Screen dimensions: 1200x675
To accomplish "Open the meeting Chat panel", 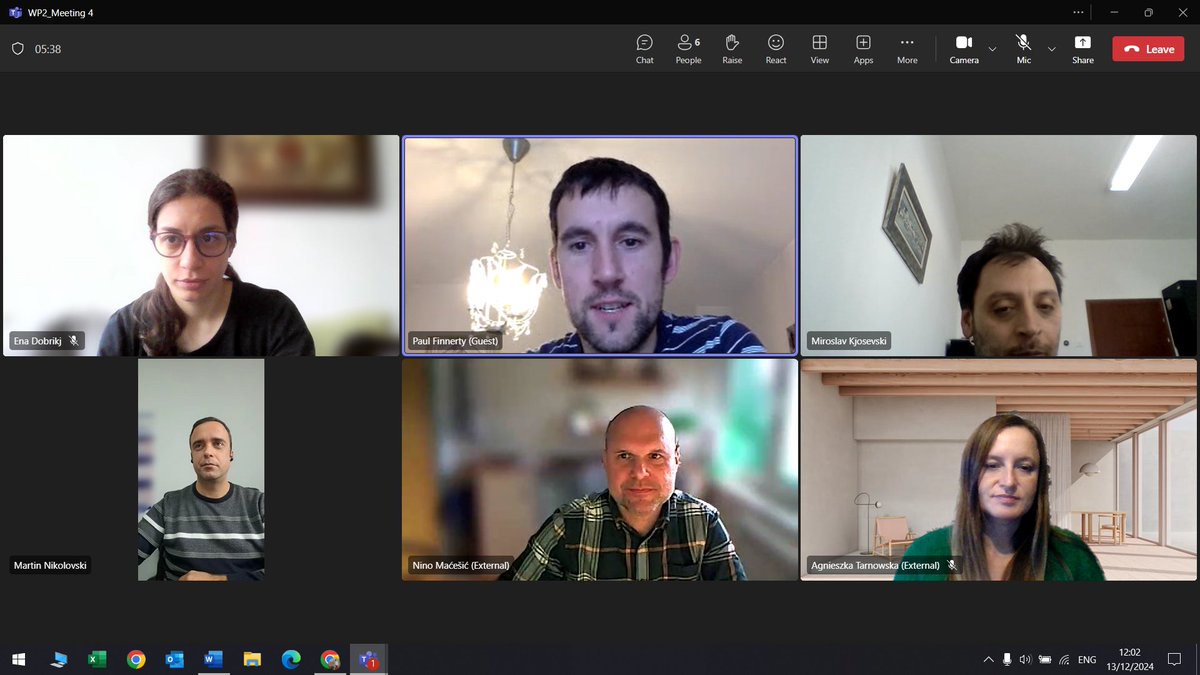I will click(x=645, y=48).
